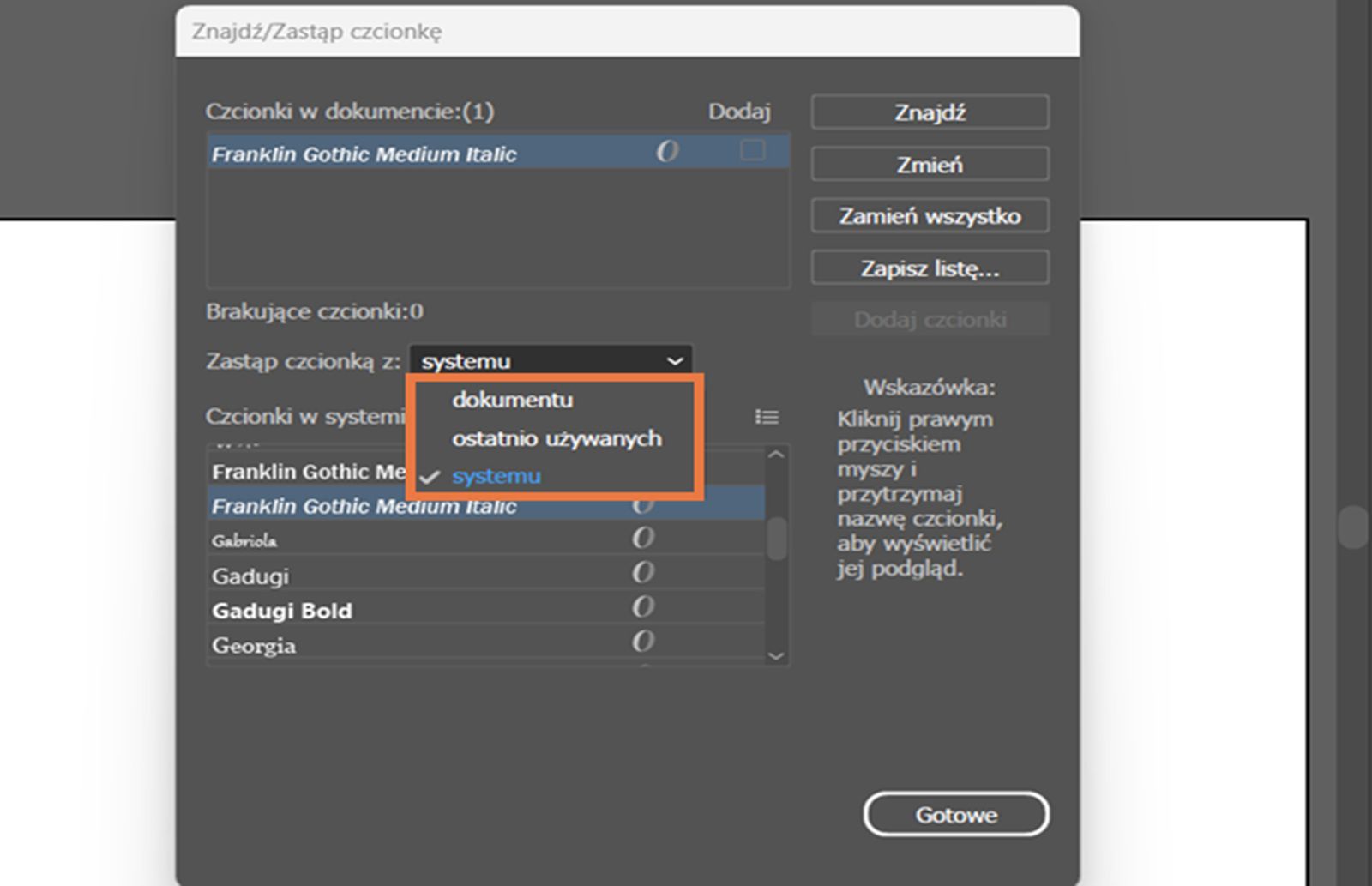Select Franklin Gothic Medium Italic in document fonts list
The image size is (1372, 886).
(498, 152)
